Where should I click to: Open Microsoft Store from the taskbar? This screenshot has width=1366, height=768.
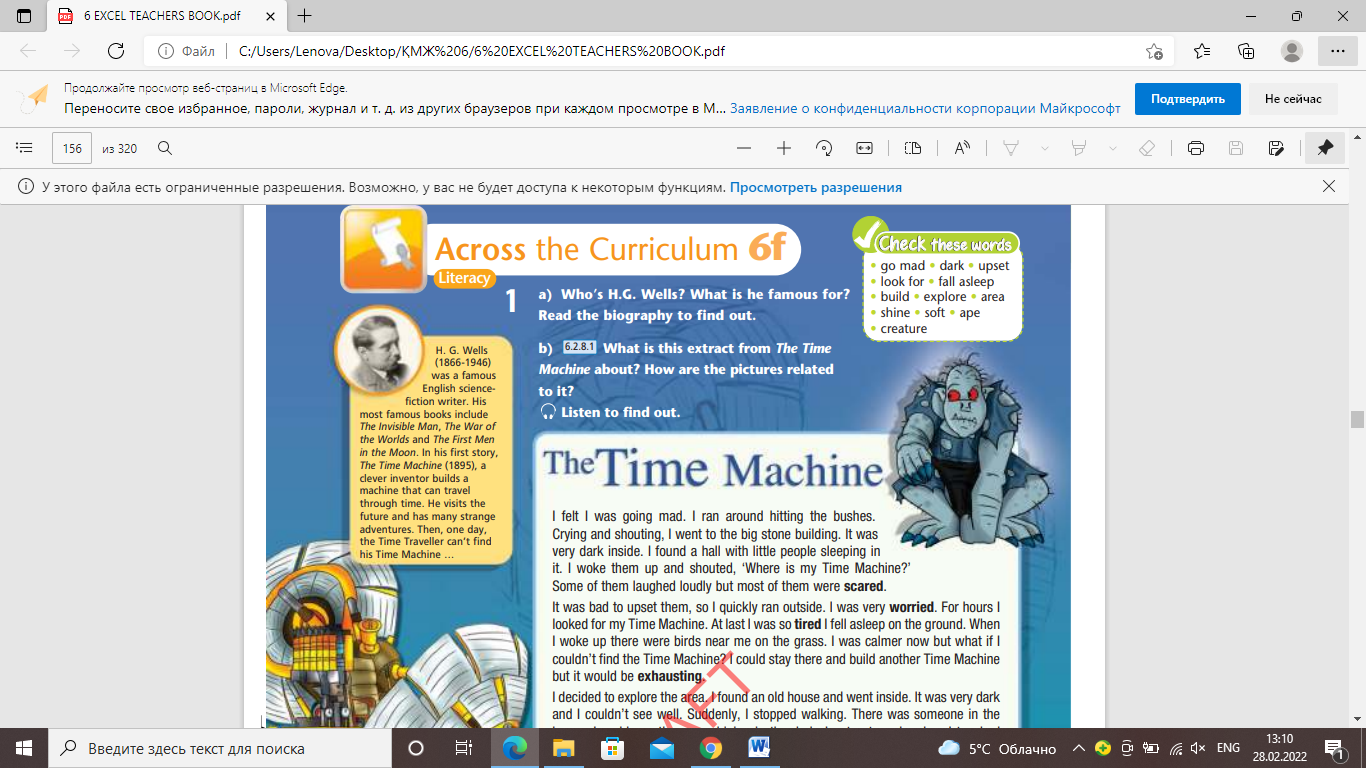coord(613,748)
